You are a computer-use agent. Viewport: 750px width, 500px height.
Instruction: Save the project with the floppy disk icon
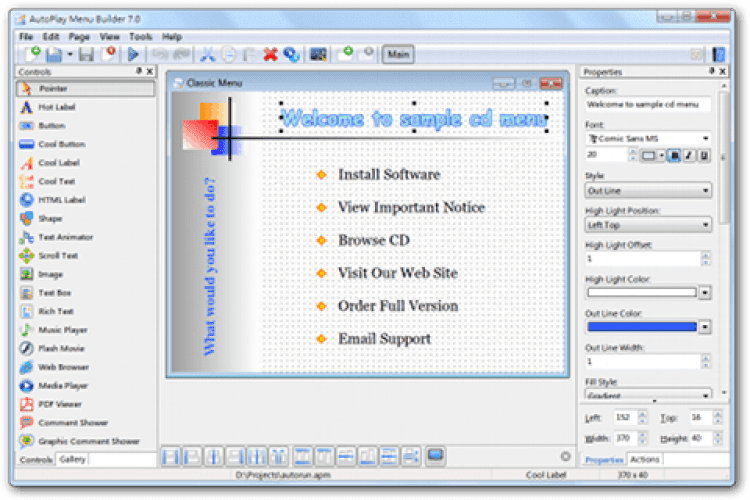click(86, 55)
